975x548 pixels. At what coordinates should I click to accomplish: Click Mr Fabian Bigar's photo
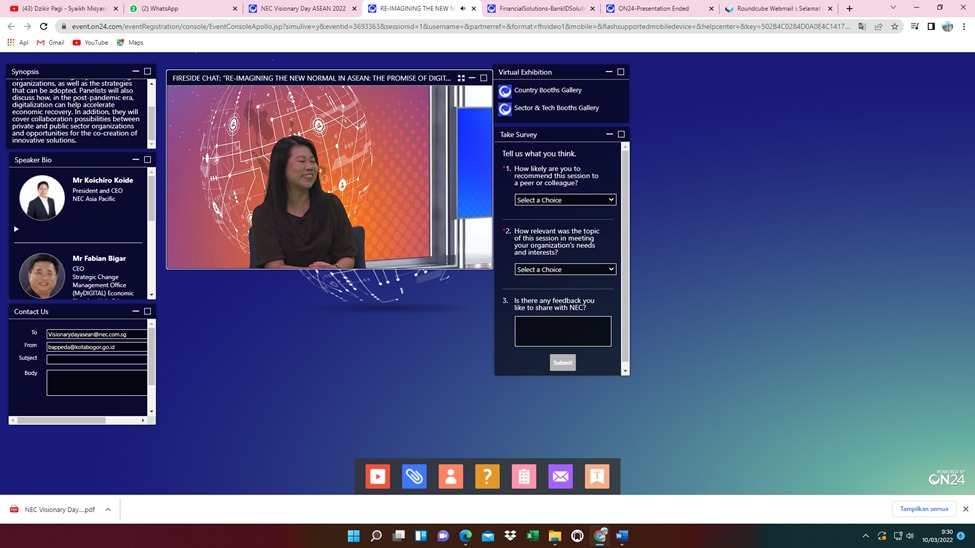click(x=42, y=275)
